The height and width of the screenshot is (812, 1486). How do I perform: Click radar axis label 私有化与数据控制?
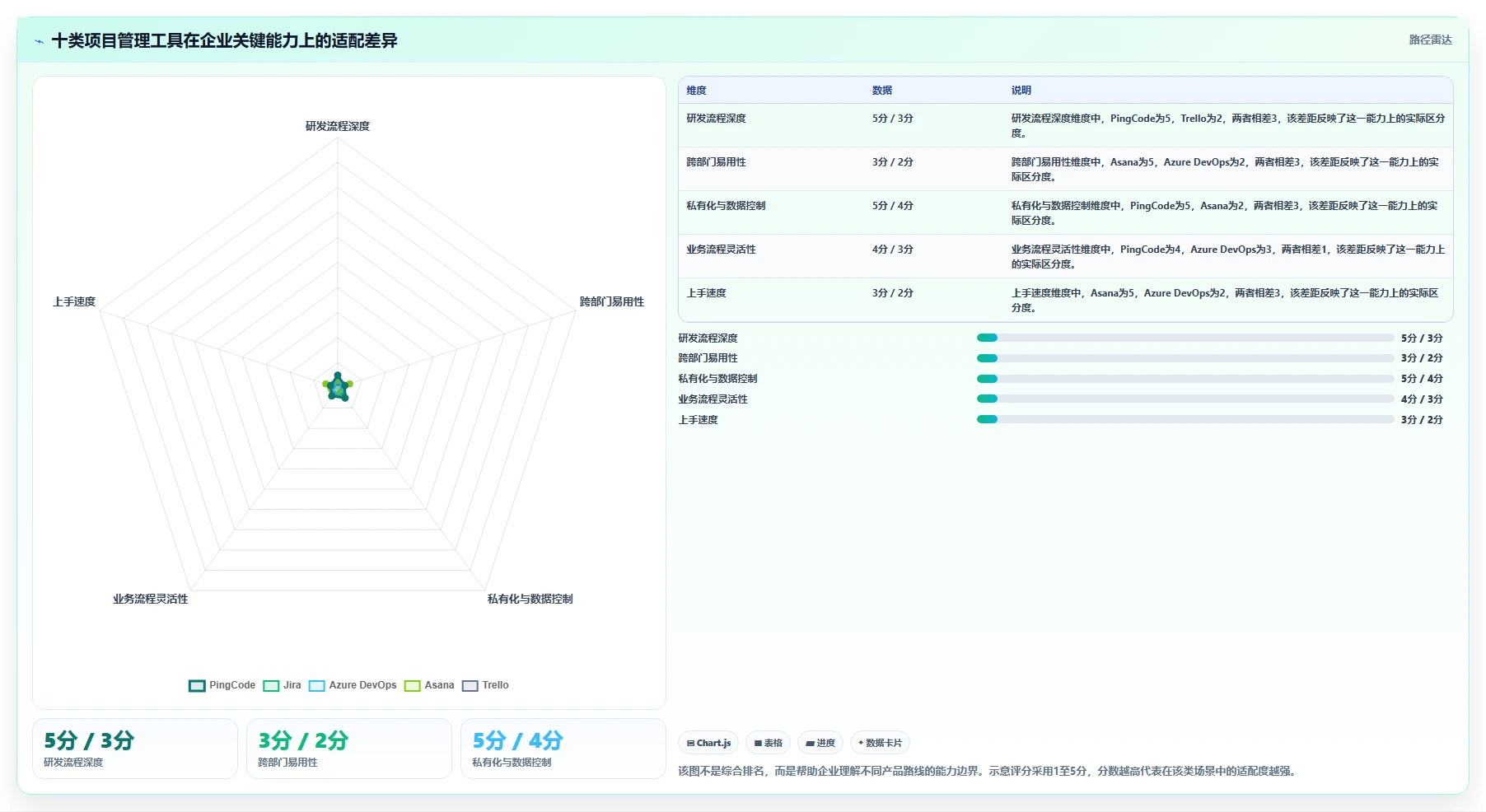point(530,599)
